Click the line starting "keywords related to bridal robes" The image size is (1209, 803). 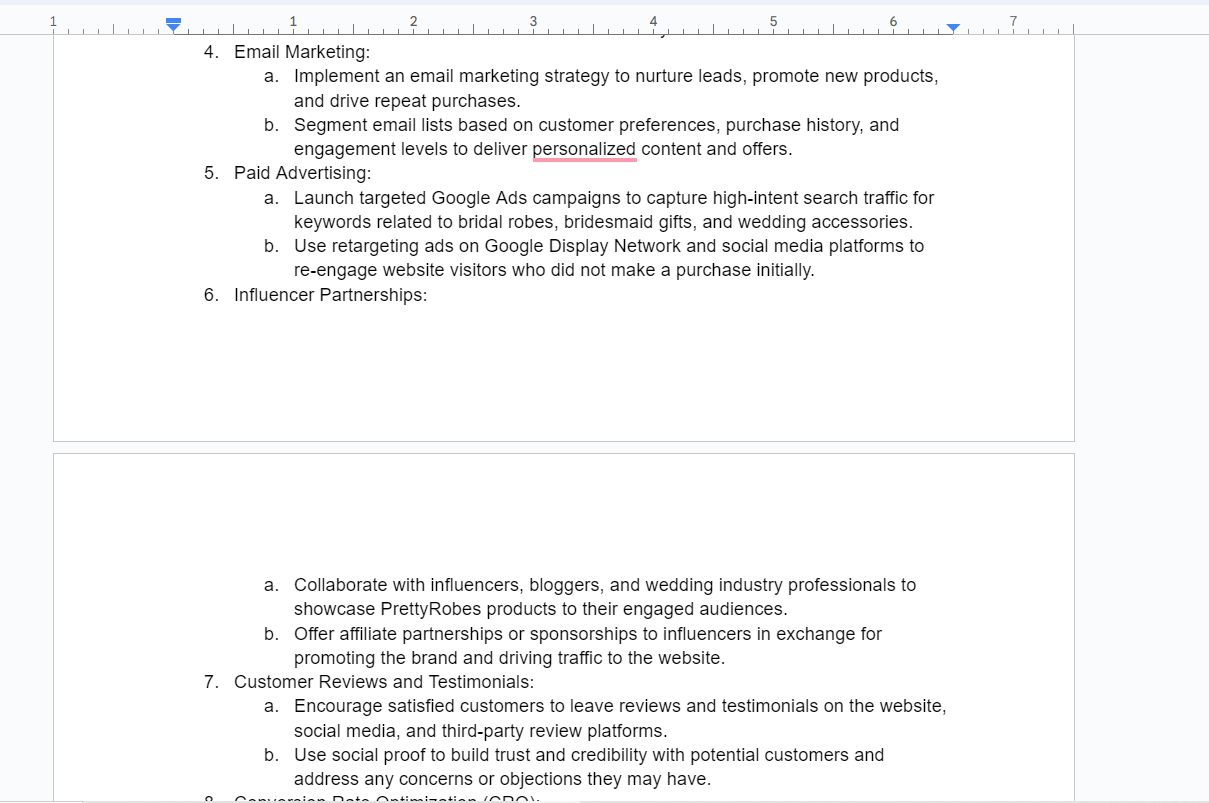click(603, 222)
